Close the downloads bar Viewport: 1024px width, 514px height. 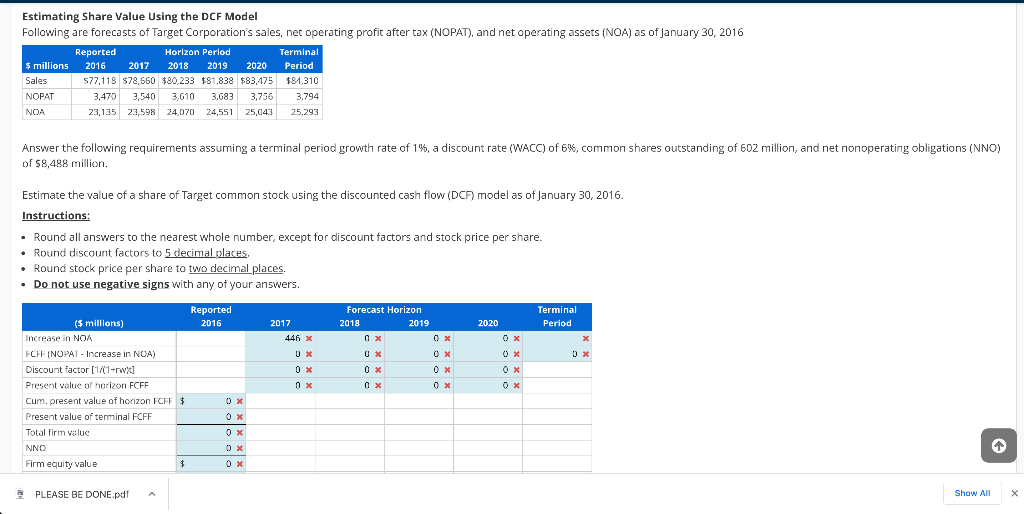pyautogui.click(x=1014, y=494)
